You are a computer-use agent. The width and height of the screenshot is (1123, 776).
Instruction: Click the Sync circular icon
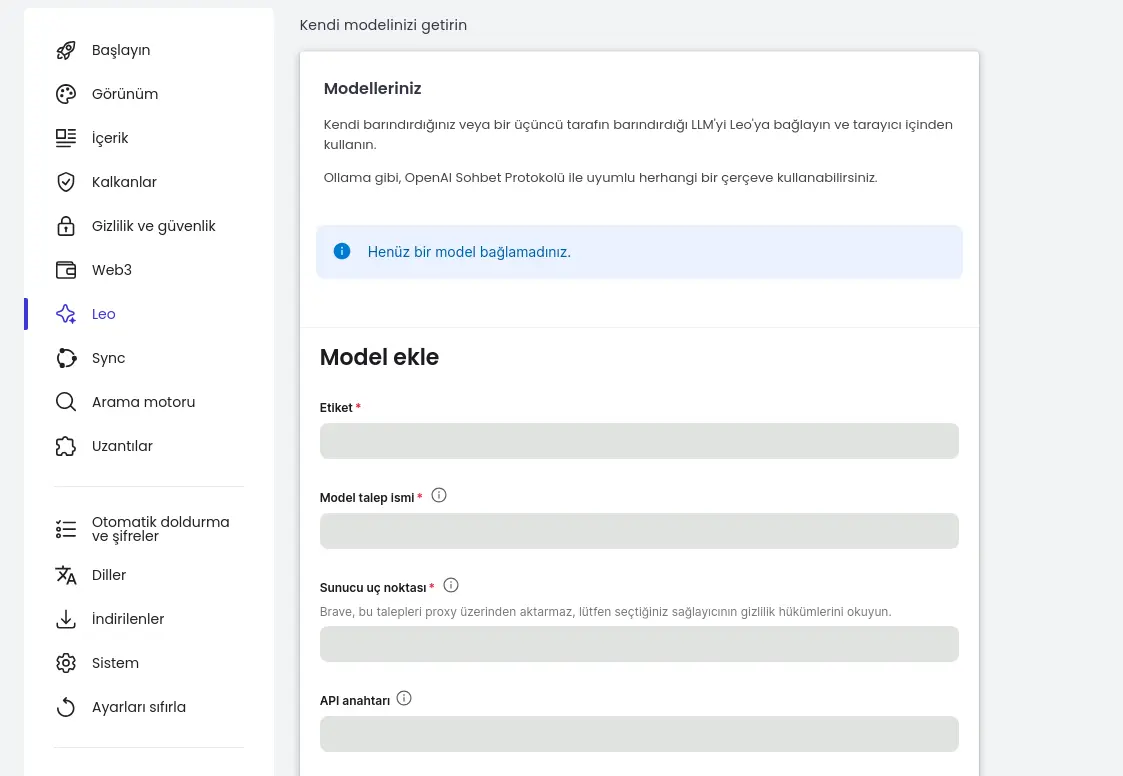click(x=66, y=358)
